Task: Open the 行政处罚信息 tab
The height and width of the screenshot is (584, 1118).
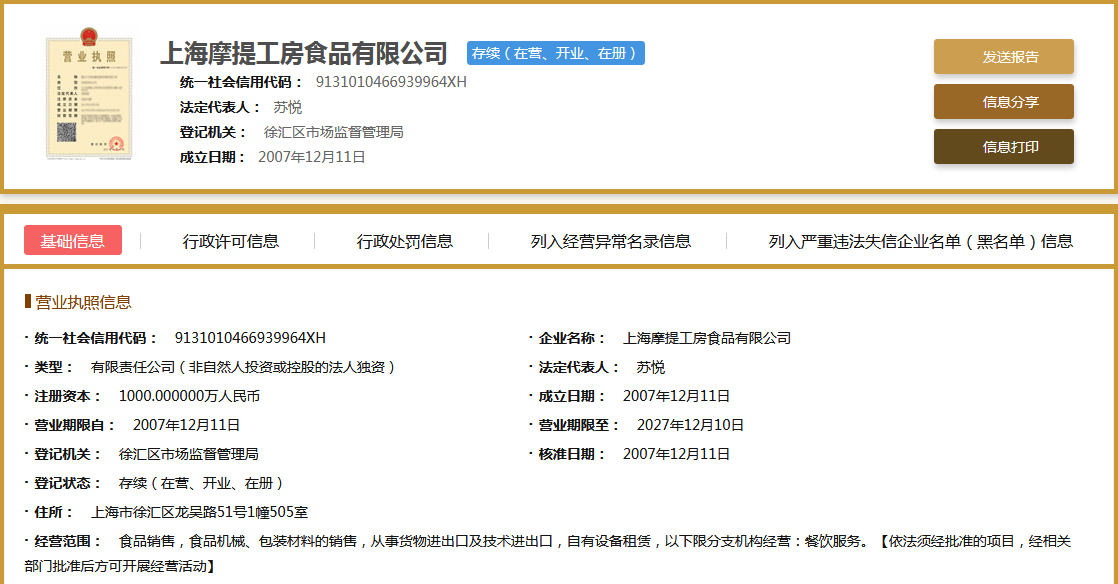Action: point(405,241)
